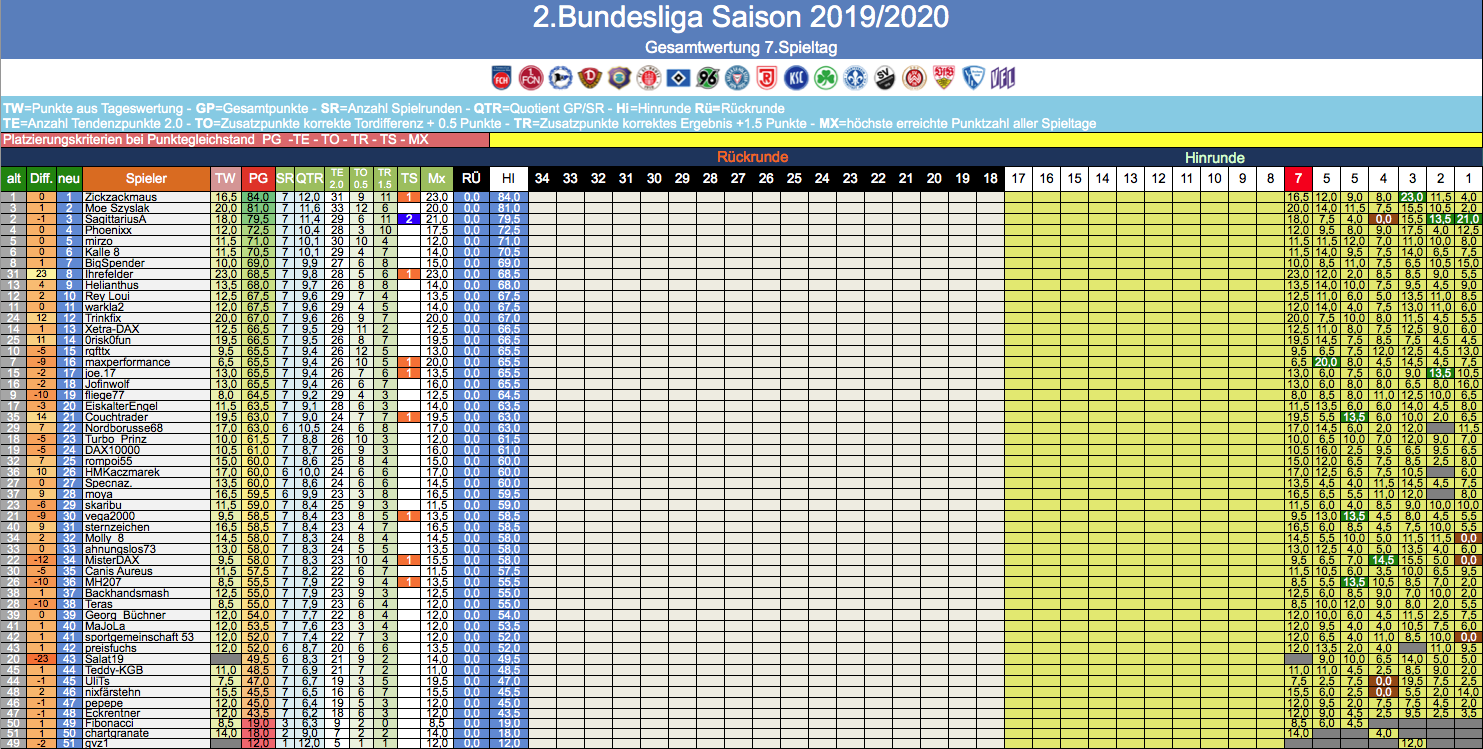Select the Spieler column header
This screenshot has height=749, width=1483.
(x=146, y=178)
